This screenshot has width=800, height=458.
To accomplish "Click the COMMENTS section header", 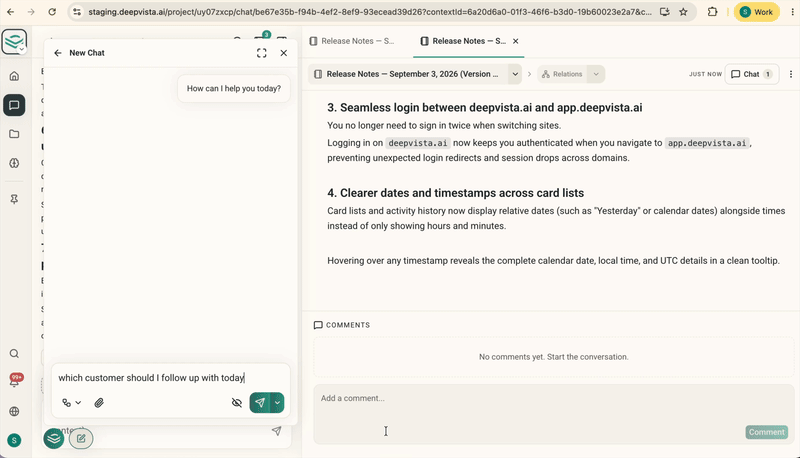I will (x=342, y=325).
